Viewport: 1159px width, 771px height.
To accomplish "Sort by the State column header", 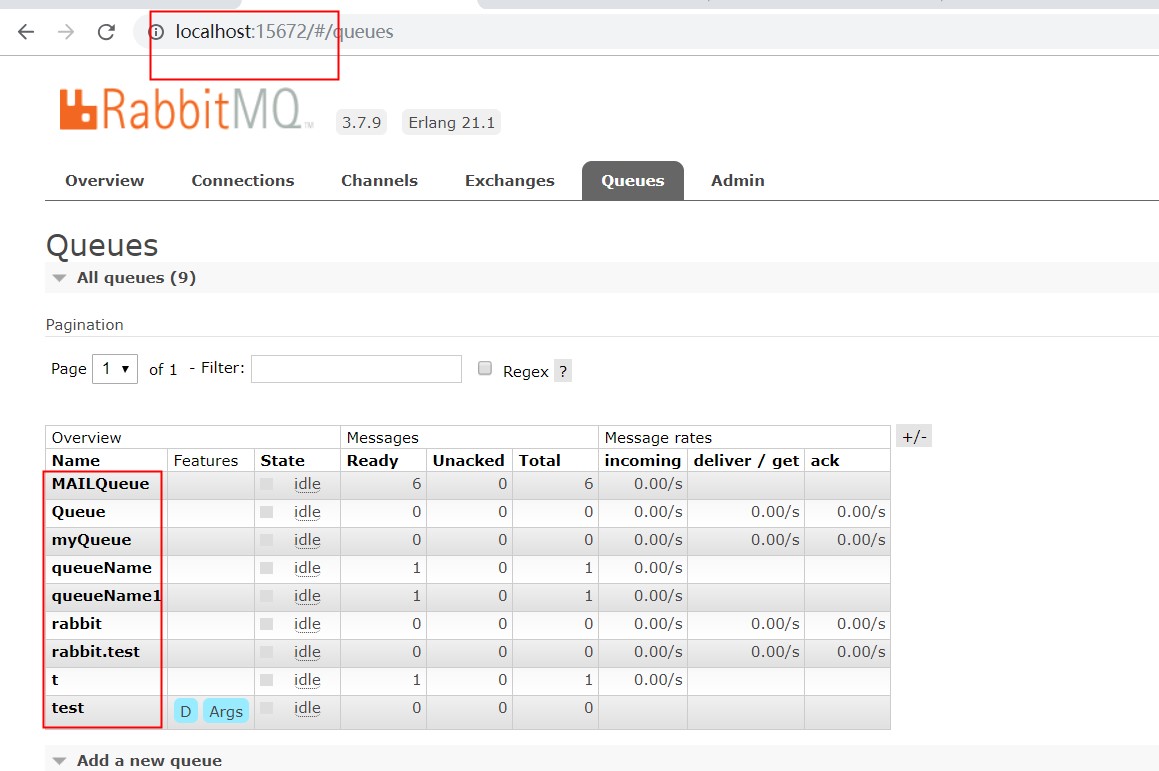I will (282, 461).
